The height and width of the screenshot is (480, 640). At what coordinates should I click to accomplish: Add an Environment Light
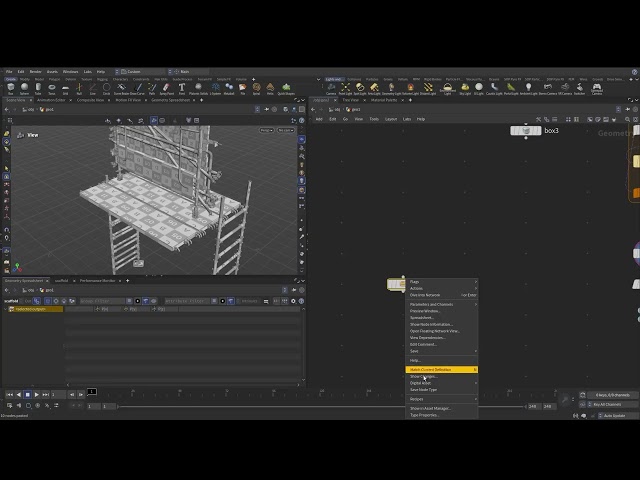[x=448, y=89]
